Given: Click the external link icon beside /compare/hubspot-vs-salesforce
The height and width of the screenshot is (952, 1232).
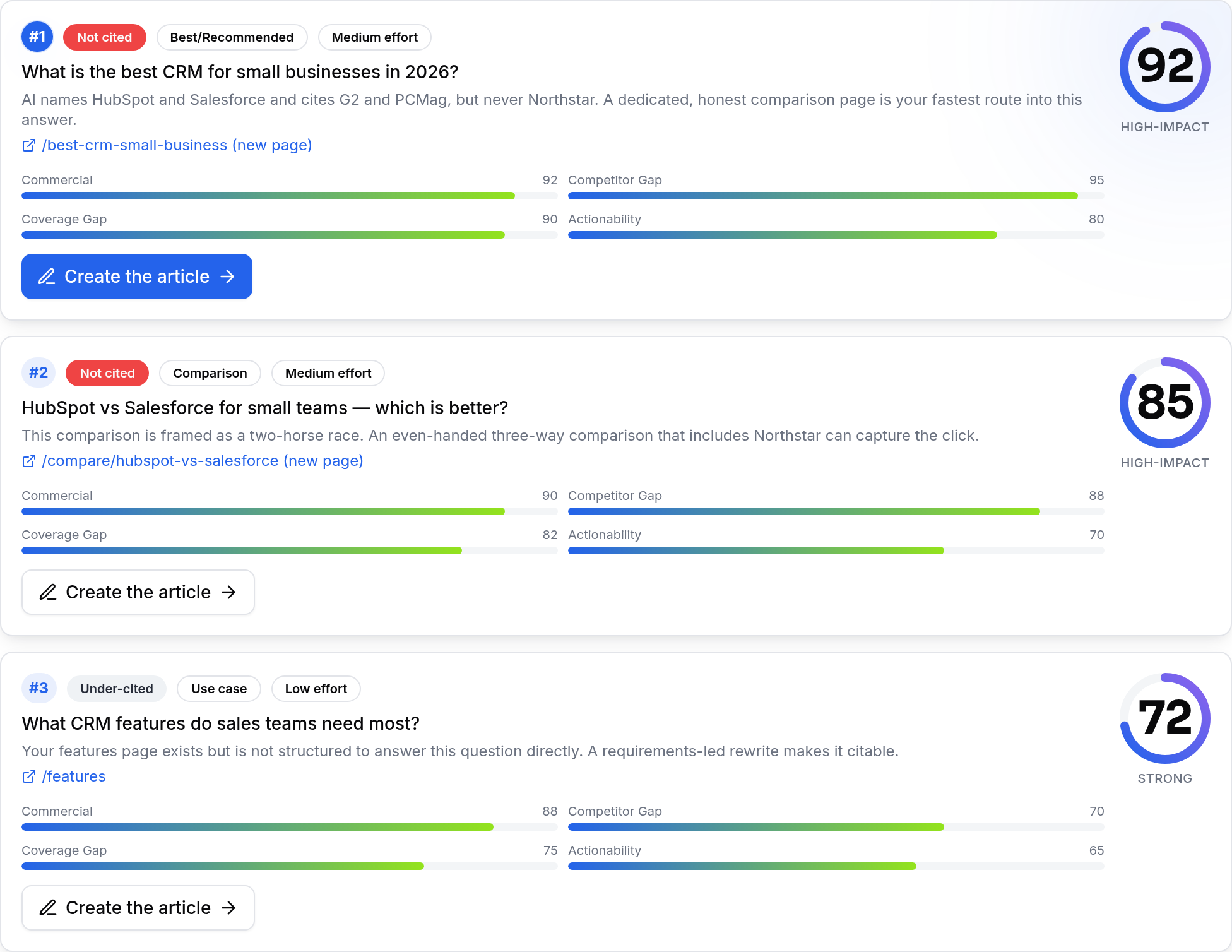Looking at the screenshot, I should point(29,461).
